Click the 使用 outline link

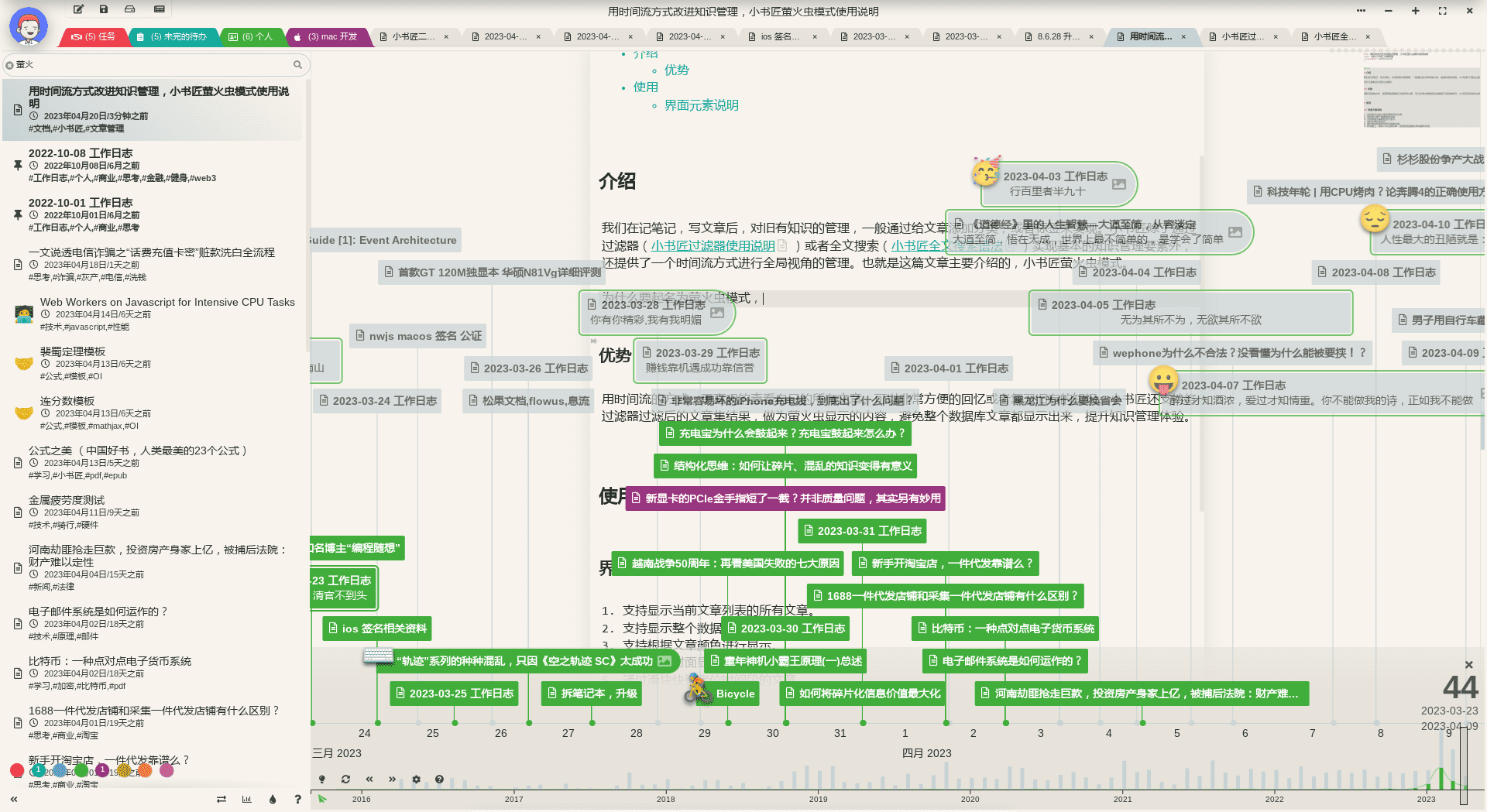pyautogui.click(x=645, y=87)
